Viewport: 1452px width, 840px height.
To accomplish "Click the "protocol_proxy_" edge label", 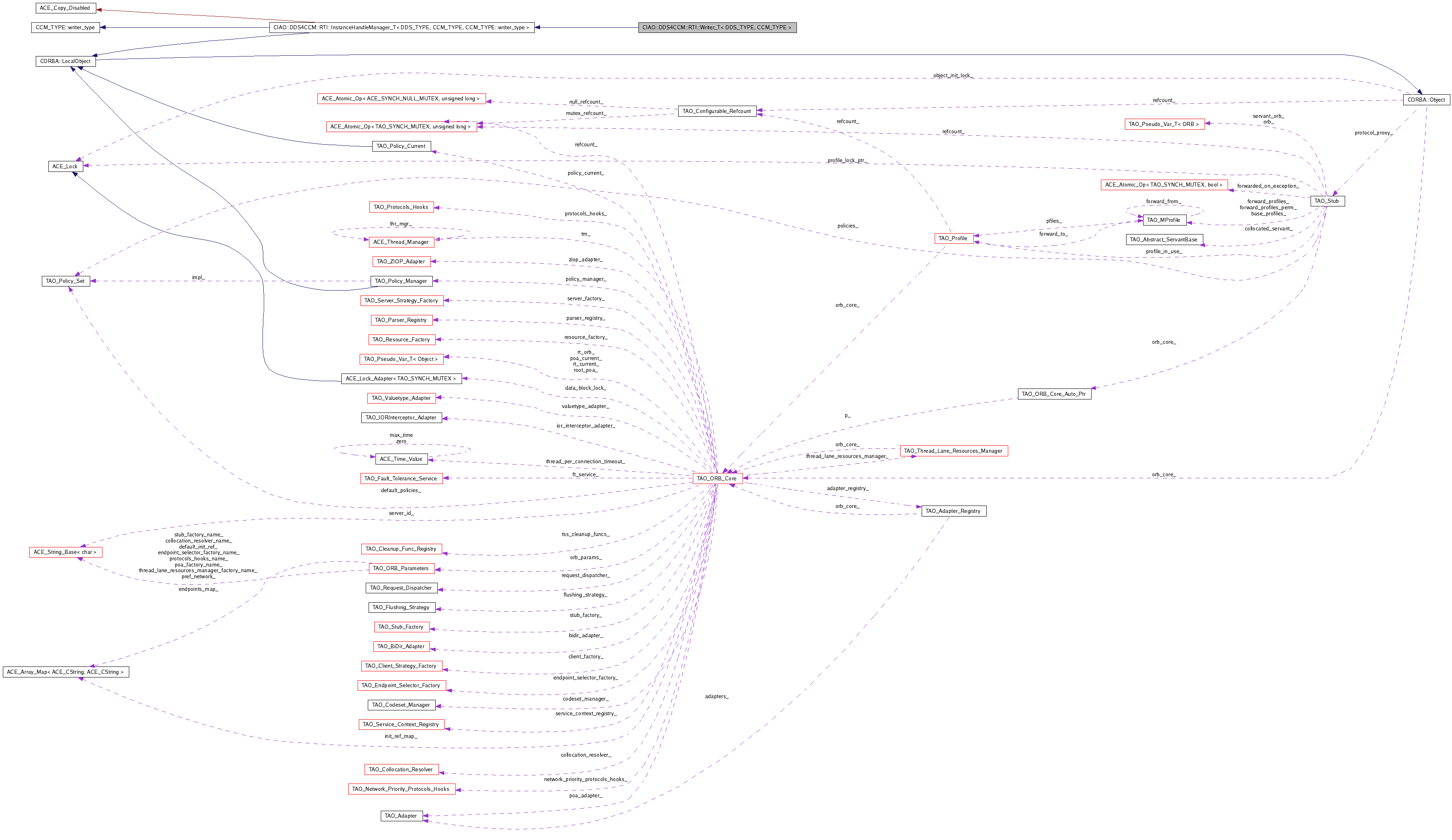I will click(1374, 133).
